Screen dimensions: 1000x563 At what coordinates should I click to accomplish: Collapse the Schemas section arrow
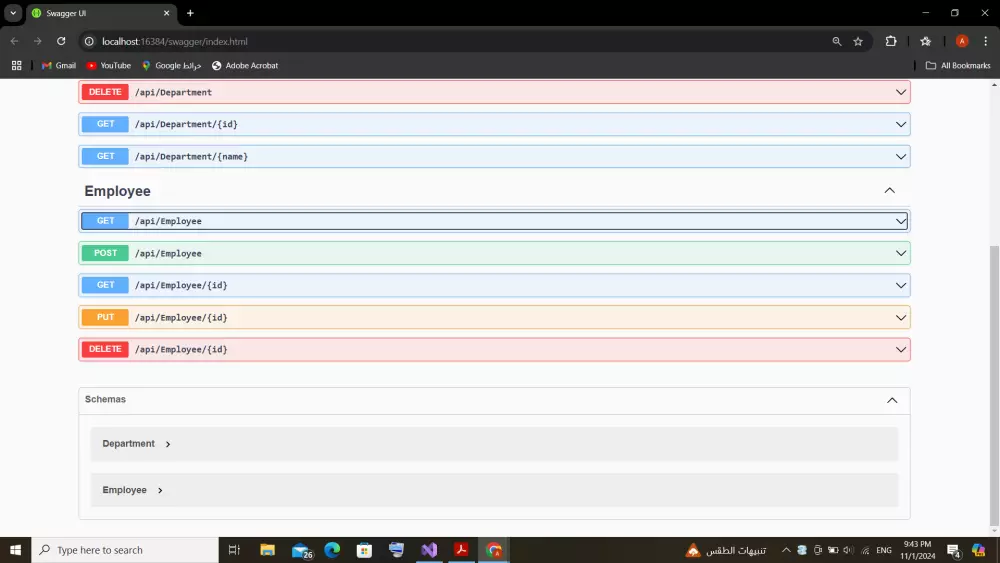[892, 400]
